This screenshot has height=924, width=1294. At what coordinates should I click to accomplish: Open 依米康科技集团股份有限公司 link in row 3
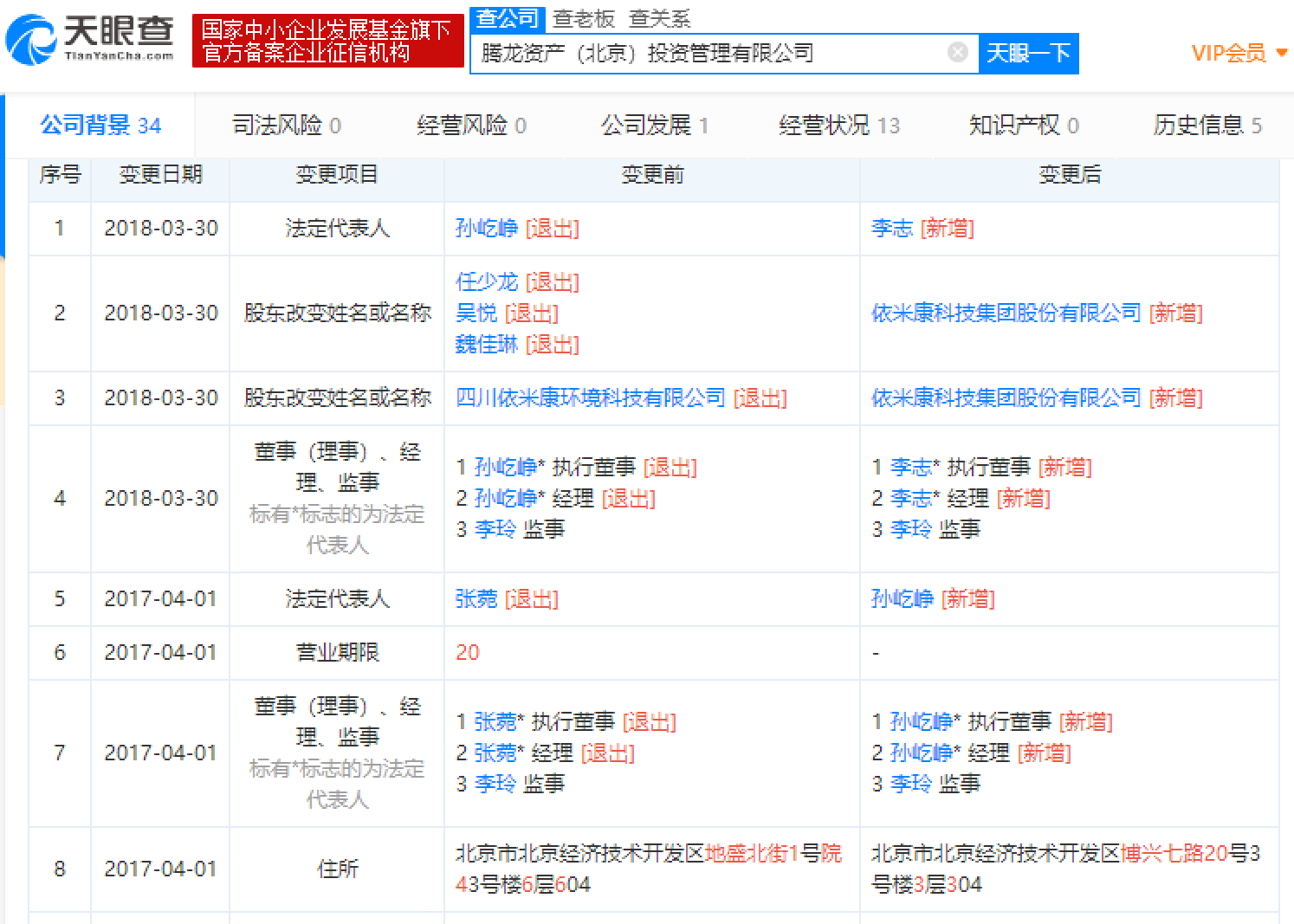tap(1006, 398)
